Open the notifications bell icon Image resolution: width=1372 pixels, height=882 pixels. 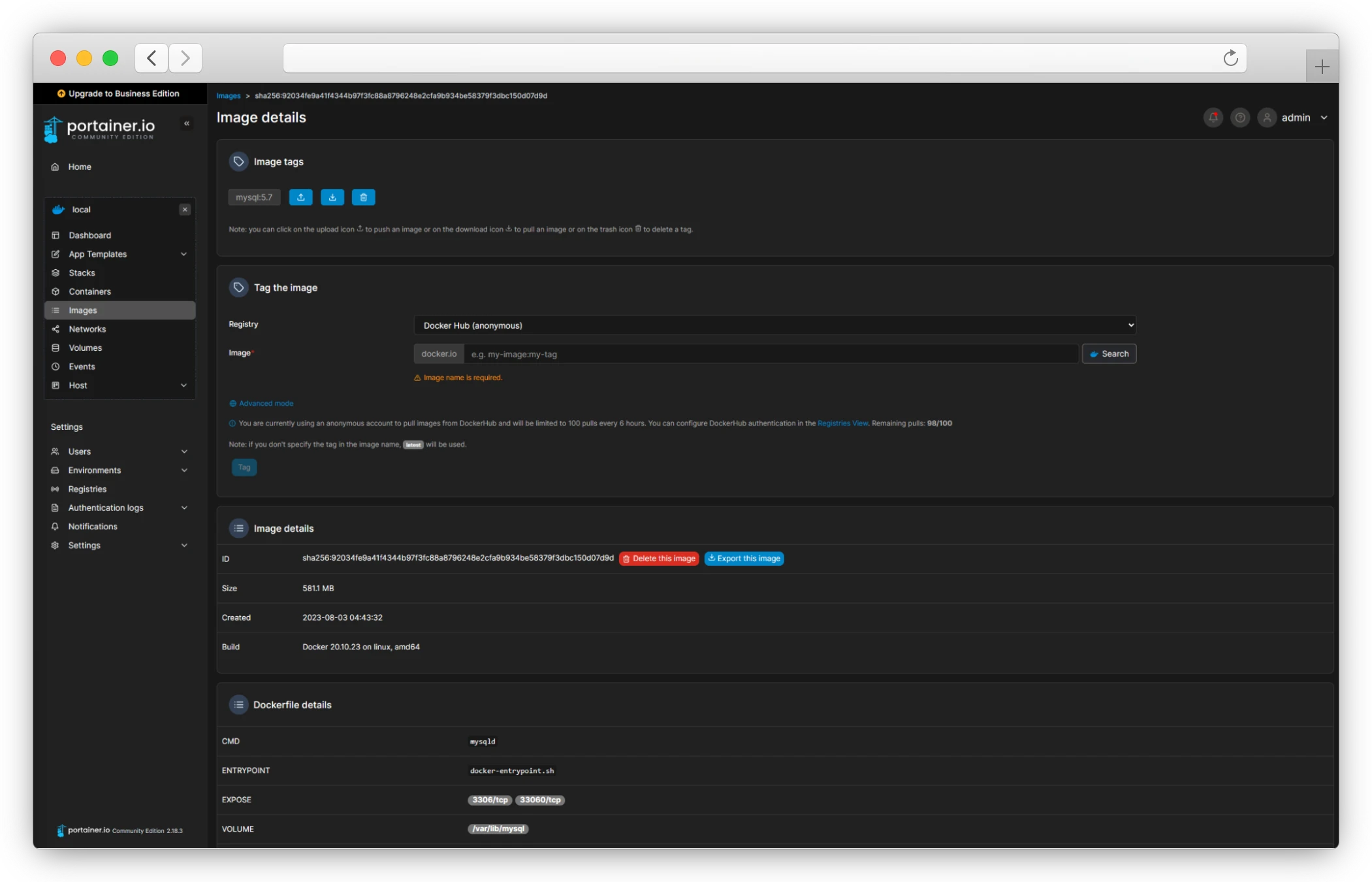point(1213,118)
